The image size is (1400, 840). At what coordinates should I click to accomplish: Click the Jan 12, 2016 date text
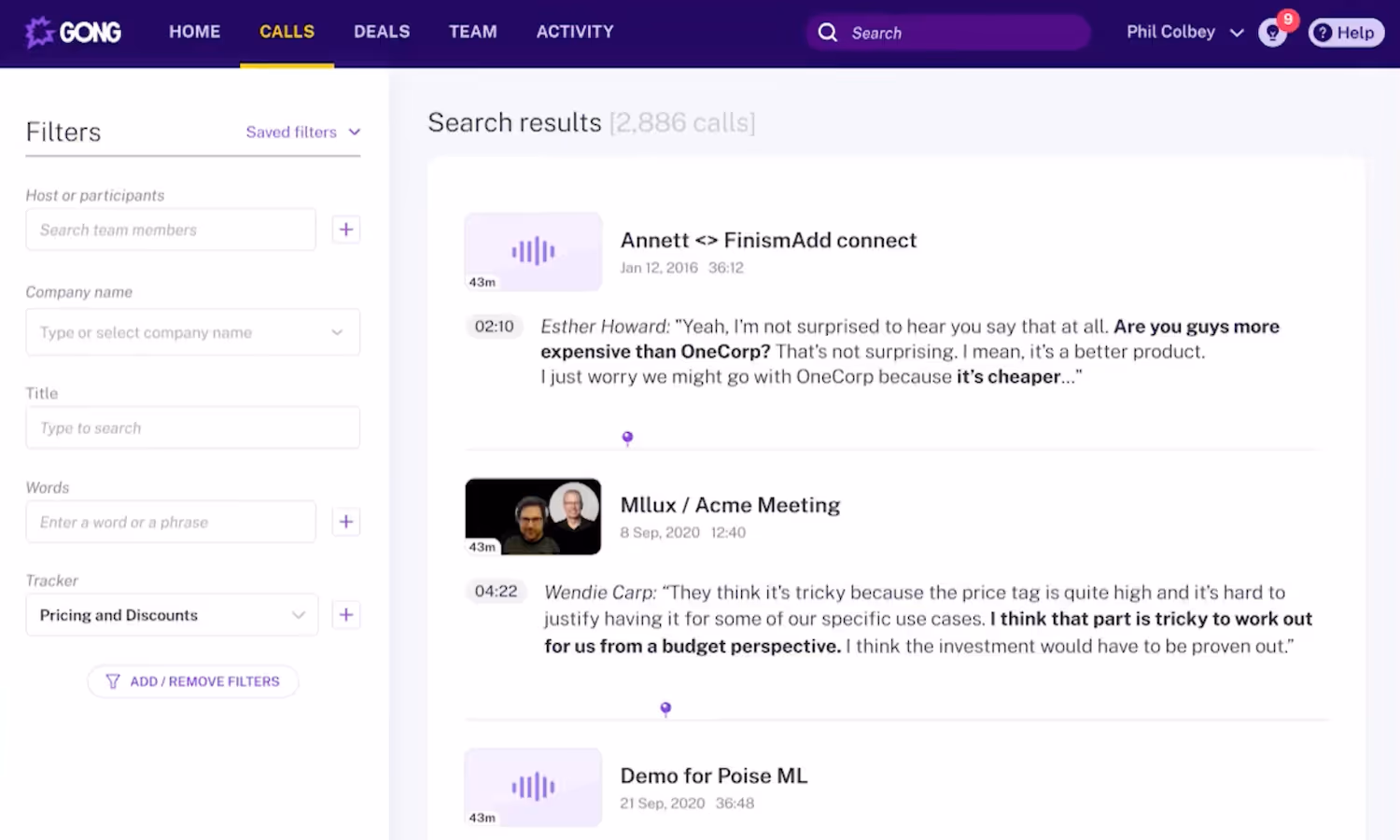click(x=659, y=268)
